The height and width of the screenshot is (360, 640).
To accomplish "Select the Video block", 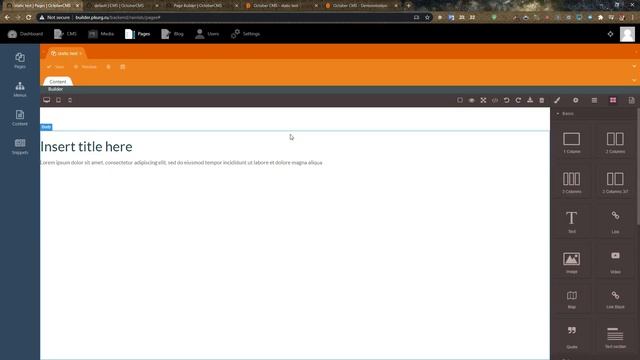I will [615, 262].
